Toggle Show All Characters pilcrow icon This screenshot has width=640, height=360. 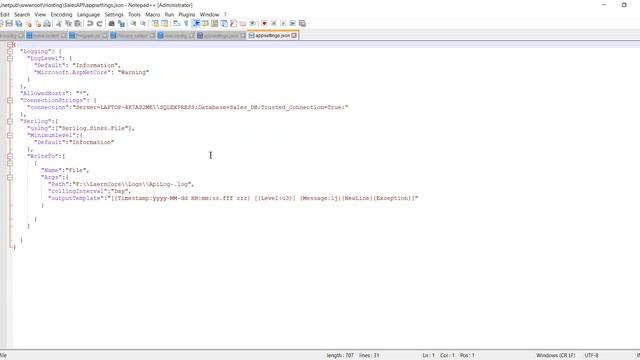coord(186,24)
